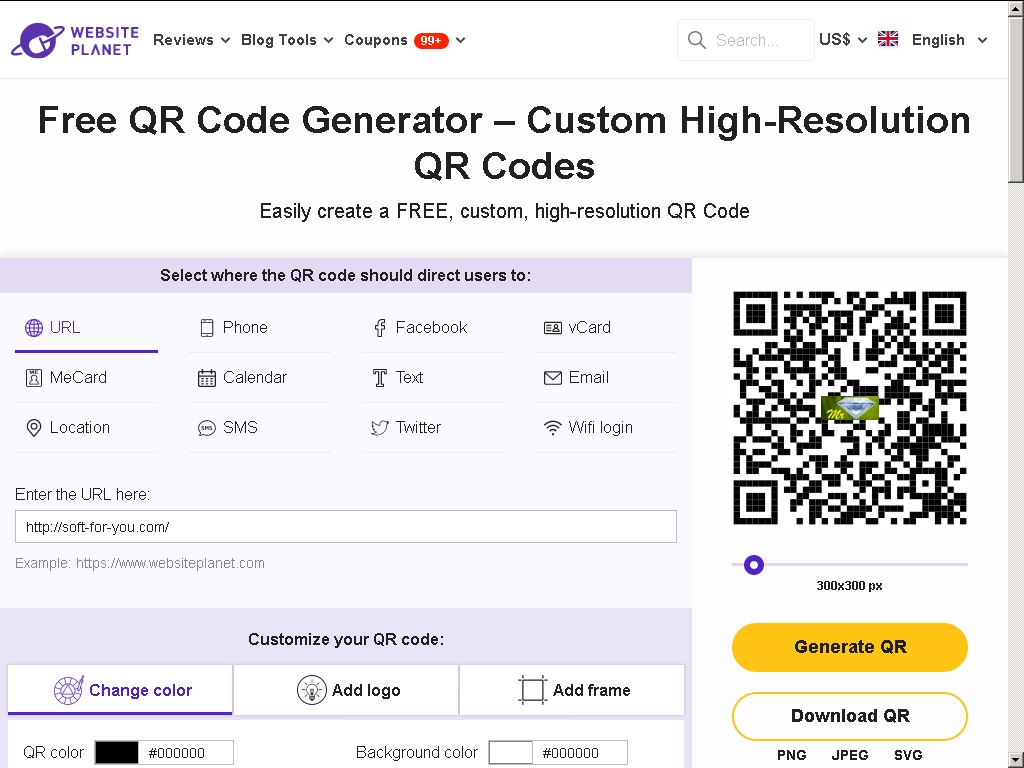The image size is (1024, 768).
Task: Click the Background color hex field
Action: (580, 753)
